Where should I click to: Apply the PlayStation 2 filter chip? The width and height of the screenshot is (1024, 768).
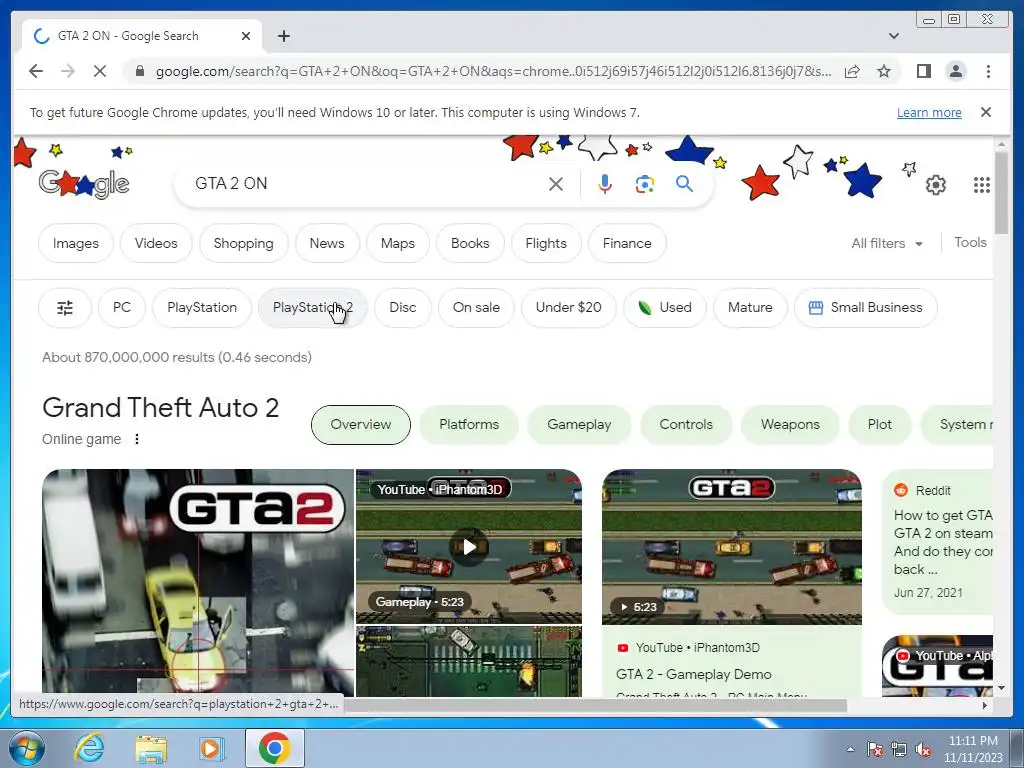(312, 308)
